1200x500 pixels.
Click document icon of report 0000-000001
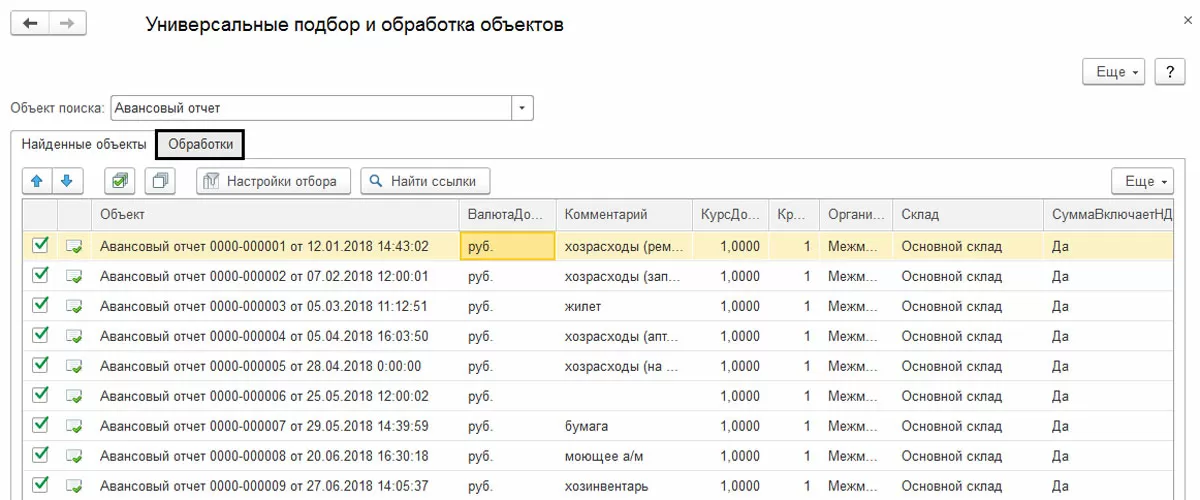coord(75,246)
